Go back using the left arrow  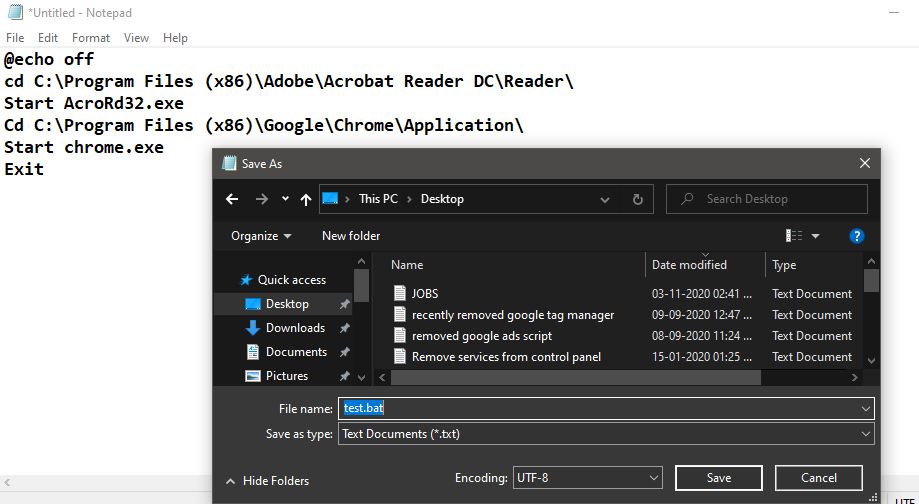232,199
